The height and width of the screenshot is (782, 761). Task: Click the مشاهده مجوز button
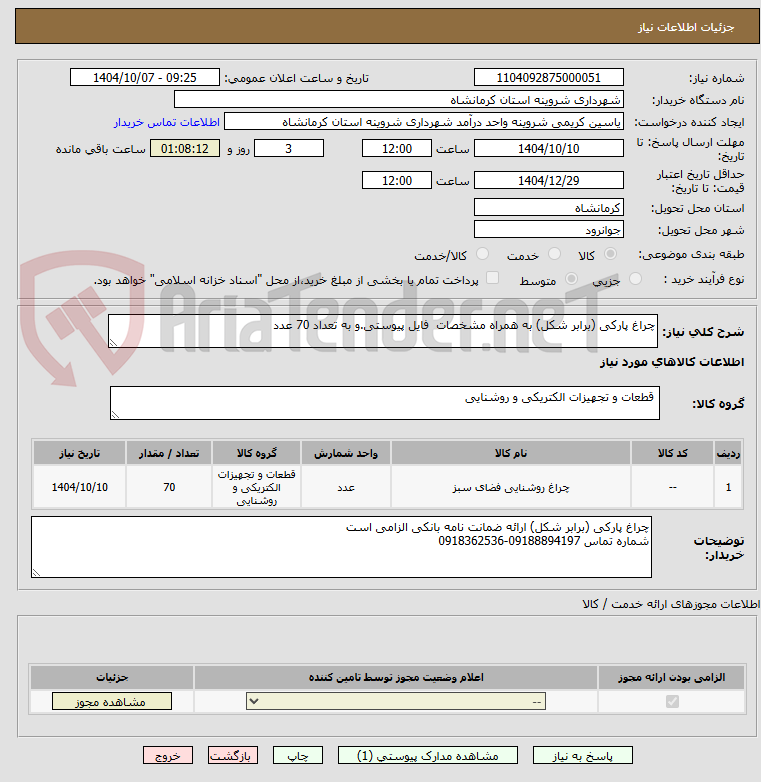[112, 701]
